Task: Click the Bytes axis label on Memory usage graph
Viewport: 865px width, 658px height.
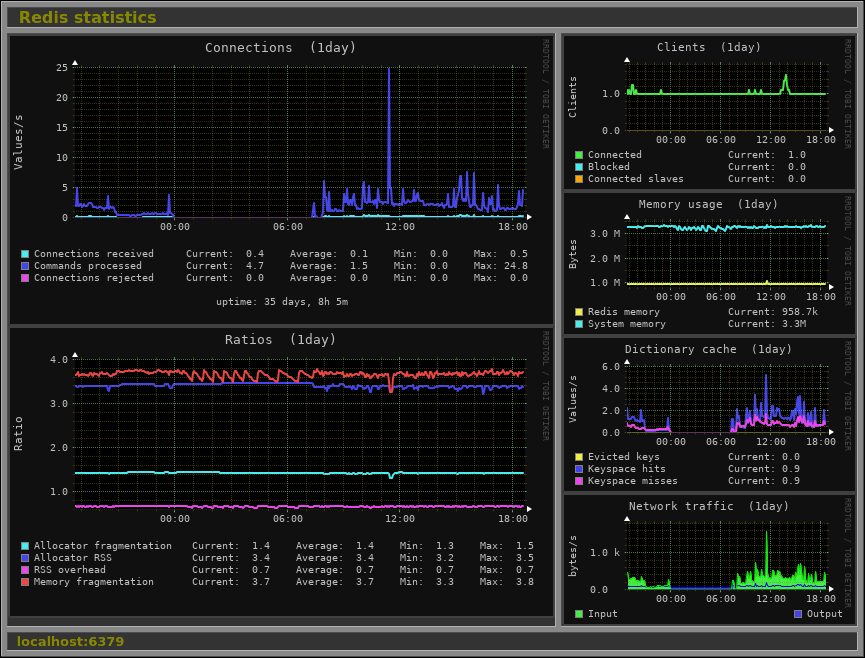Action: coord(573,254)
